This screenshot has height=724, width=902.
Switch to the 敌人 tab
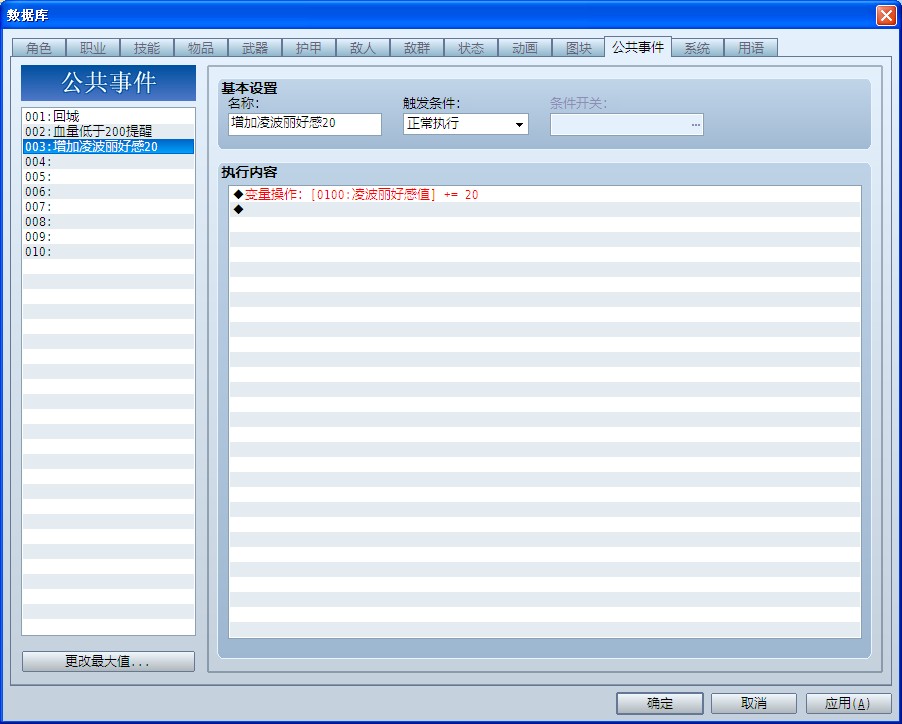(x=363, y=48)
